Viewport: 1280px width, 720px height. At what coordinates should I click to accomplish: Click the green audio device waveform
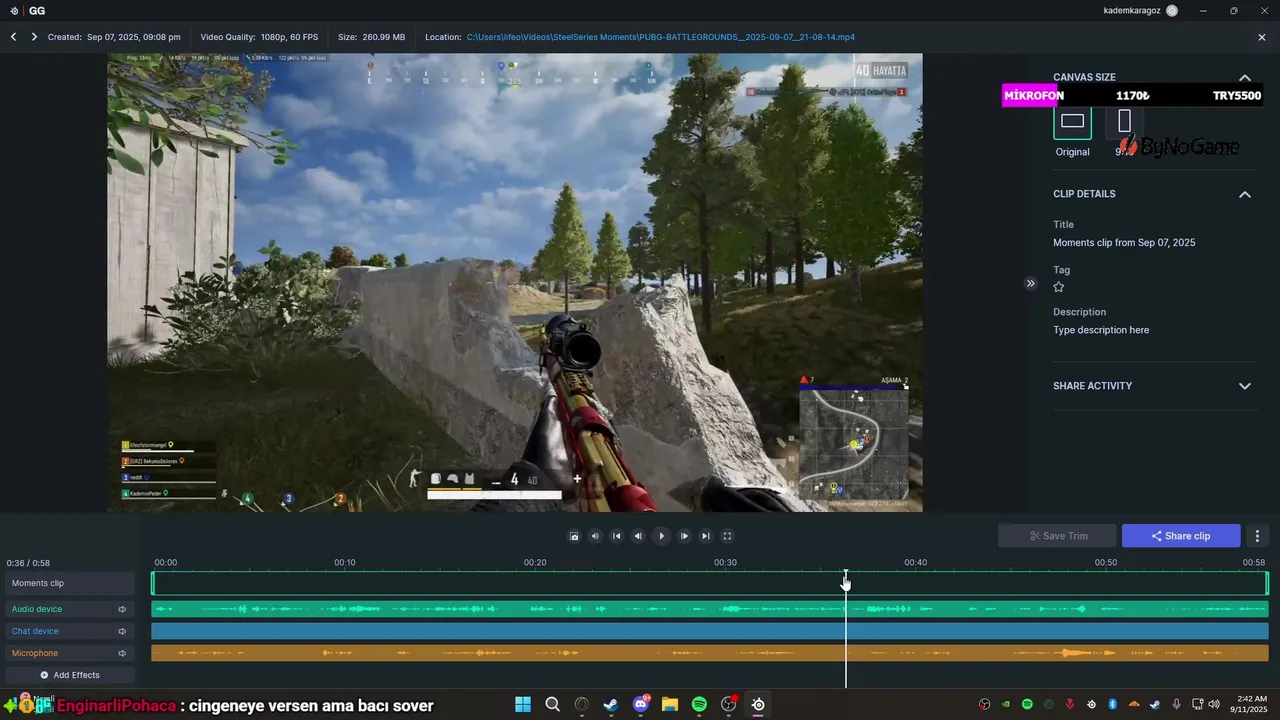(x=709, y=609)
